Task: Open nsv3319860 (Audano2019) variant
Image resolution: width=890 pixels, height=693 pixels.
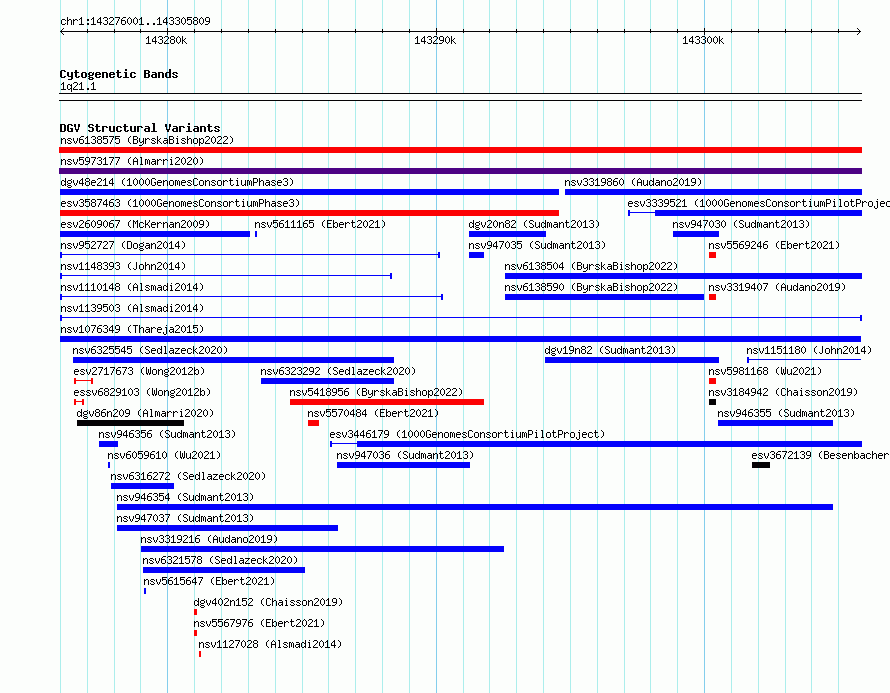Action: coord(633,182)
